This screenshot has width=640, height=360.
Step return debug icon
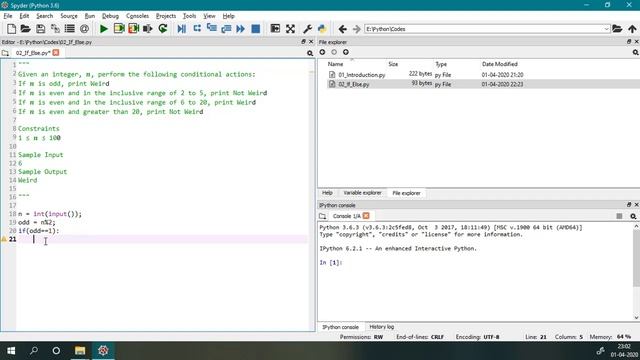(226, 29)
